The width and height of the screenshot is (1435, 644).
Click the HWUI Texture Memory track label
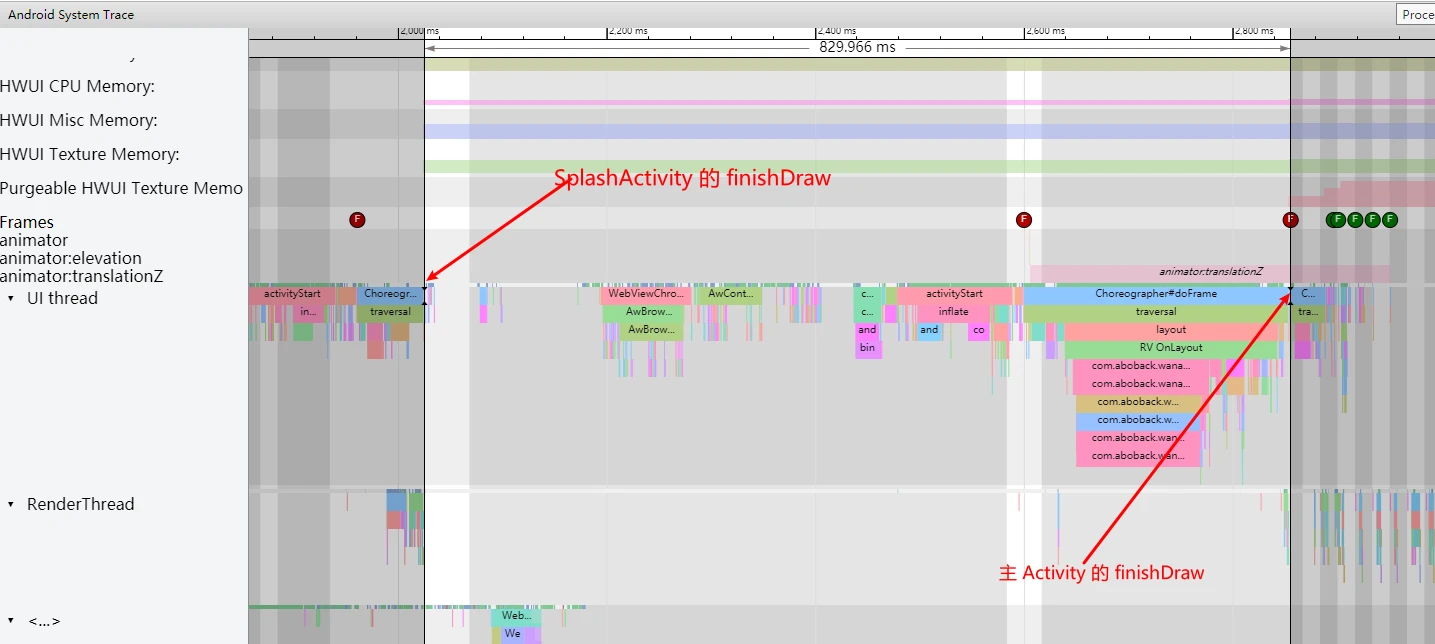point(90,154)
